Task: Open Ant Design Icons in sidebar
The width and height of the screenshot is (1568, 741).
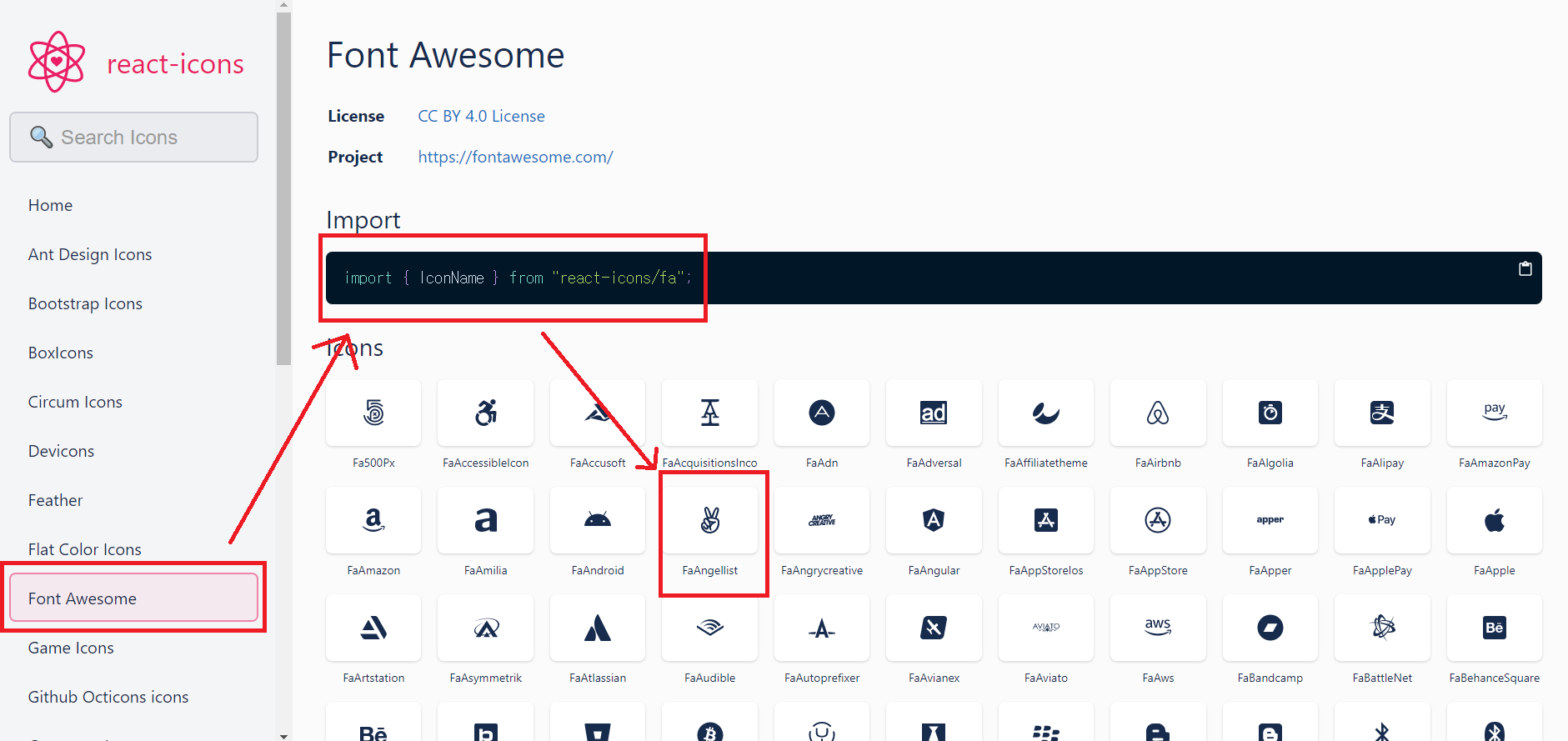Action: point(90,254)
